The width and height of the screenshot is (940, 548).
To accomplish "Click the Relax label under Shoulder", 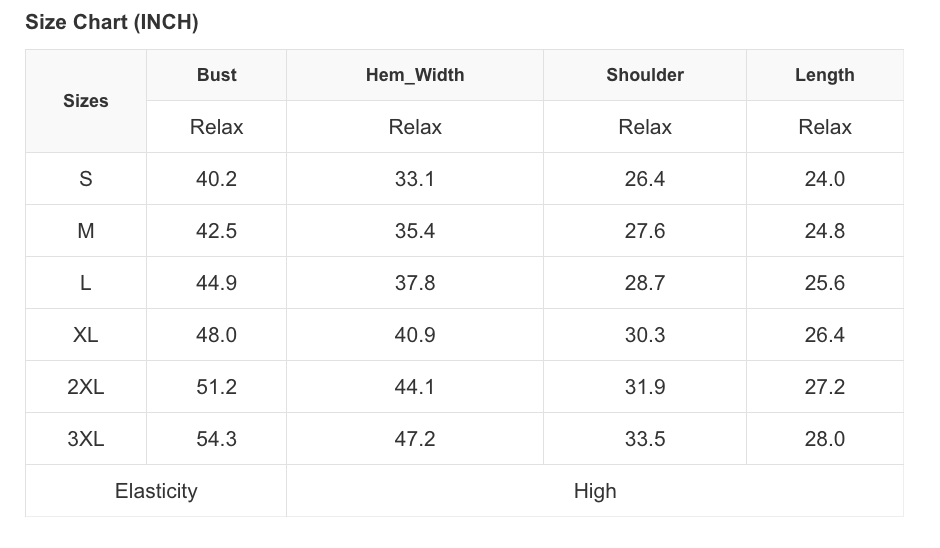I will coord(645,127).
